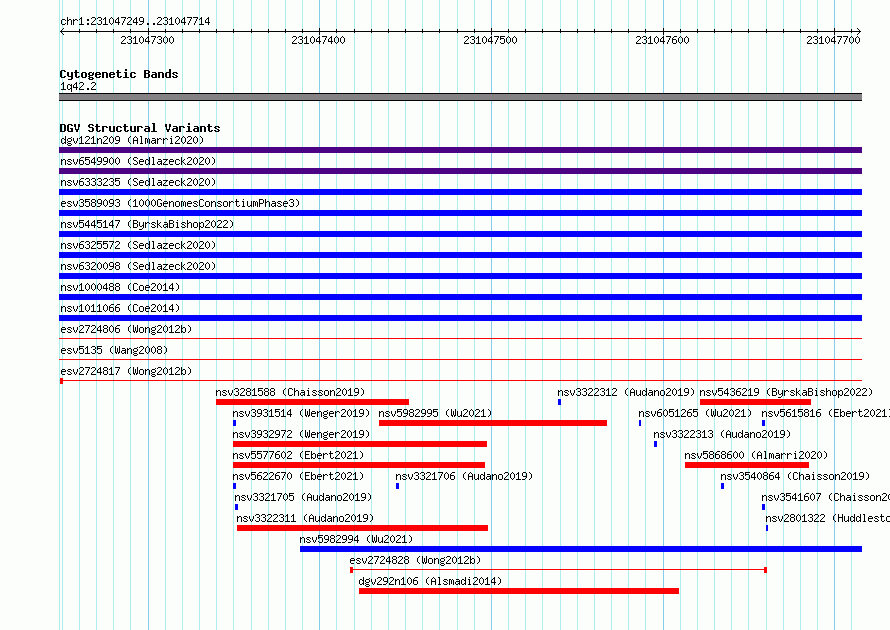Click ruler position 231047400
The image size is (890, 630).
point(318,40)
